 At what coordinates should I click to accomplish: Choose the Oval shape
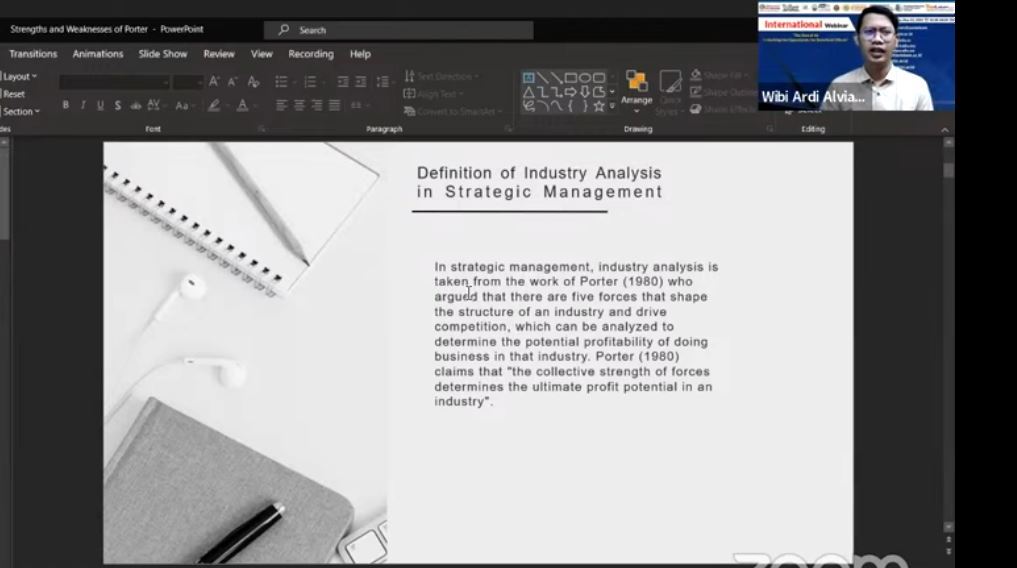click(x=585, y=78)
